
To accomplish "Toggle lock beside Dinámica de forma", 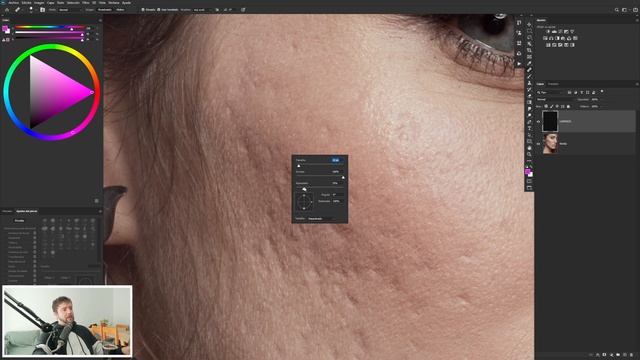I will pos(35,233).
